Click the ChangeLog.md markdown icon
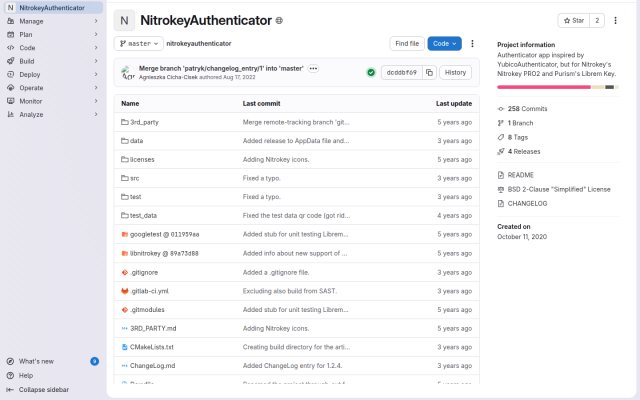 pyautogui.click(x=124, y=366)
